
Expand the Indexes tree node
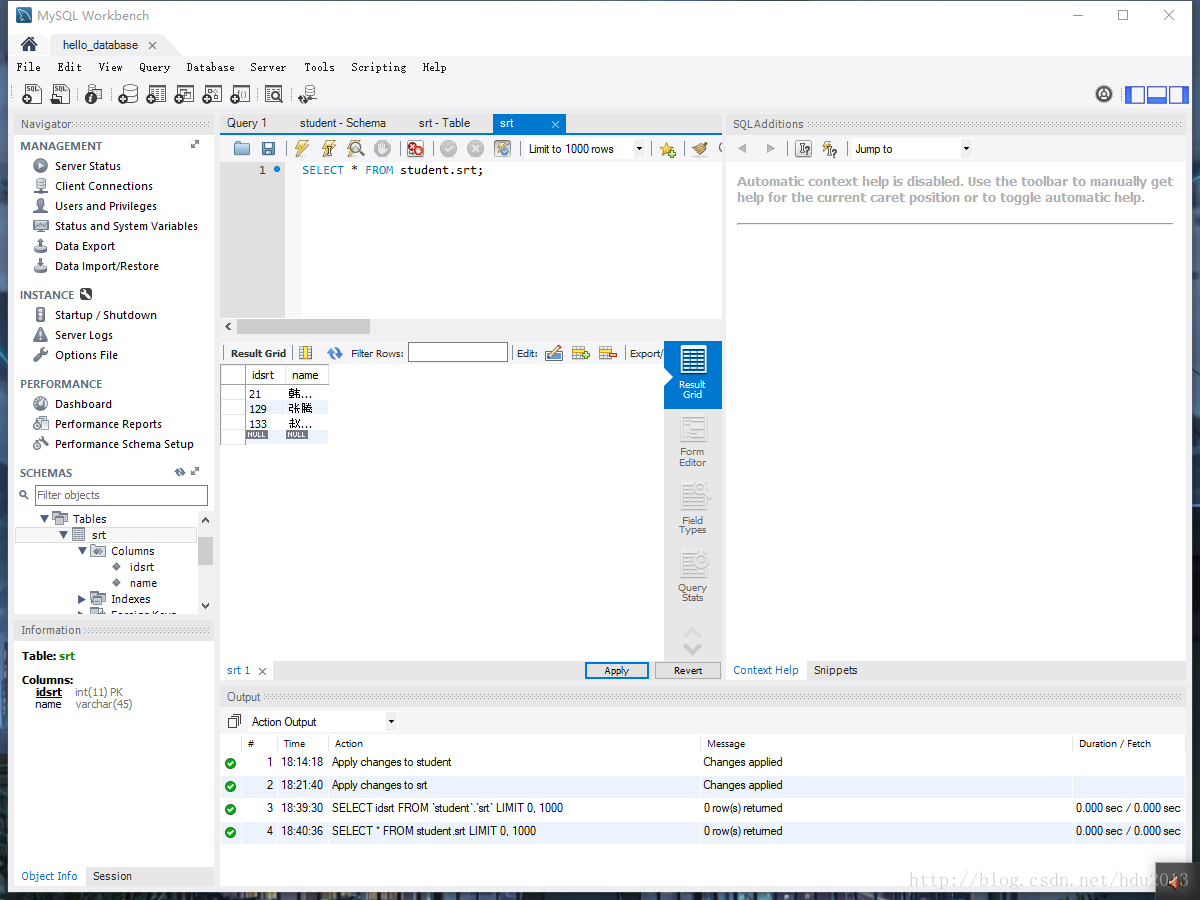coord(82,599)
